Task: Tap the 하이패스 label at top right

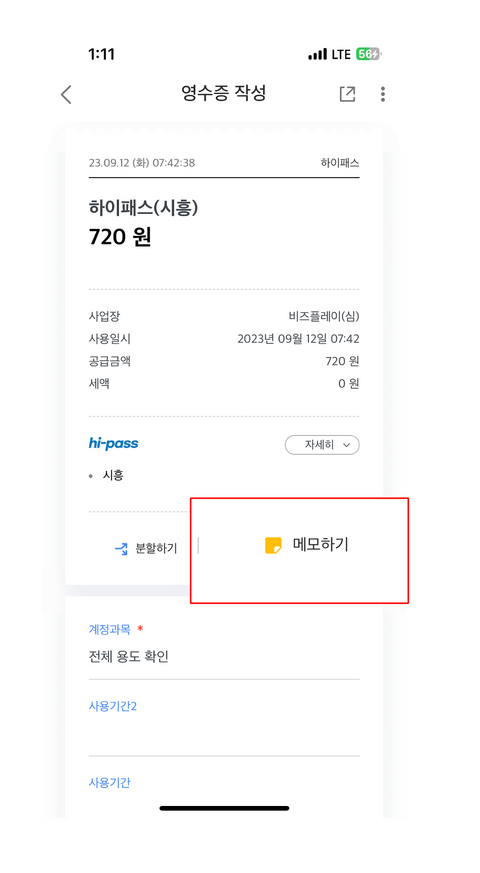Action: tap(340, 163)
